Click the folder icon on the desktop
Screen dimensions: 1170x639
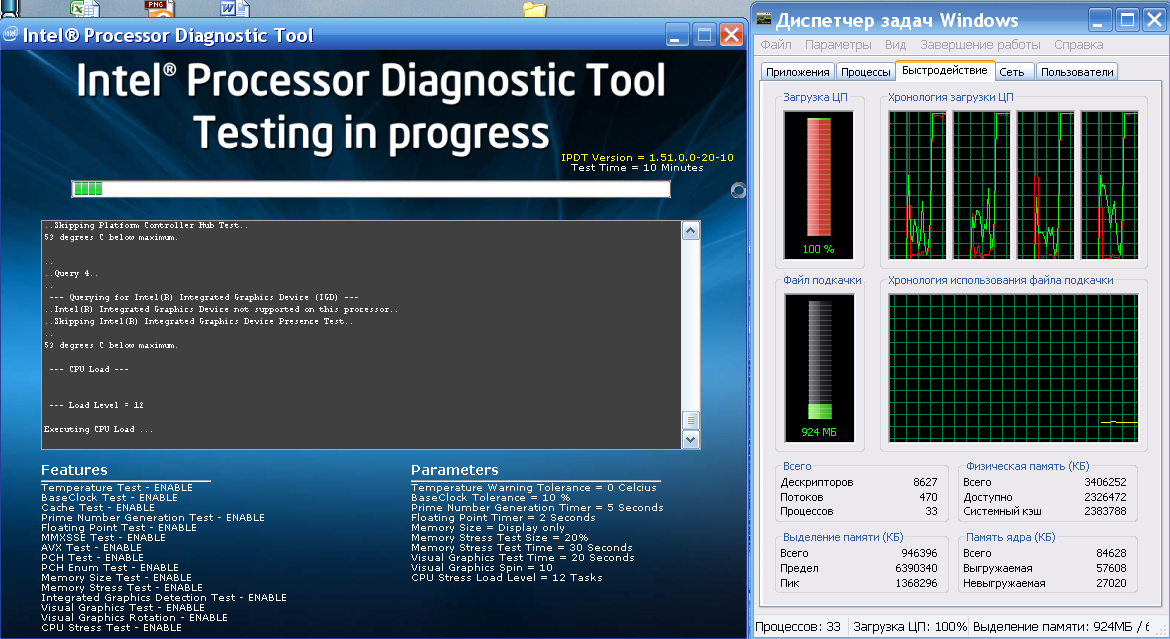[x=534, y=9]
